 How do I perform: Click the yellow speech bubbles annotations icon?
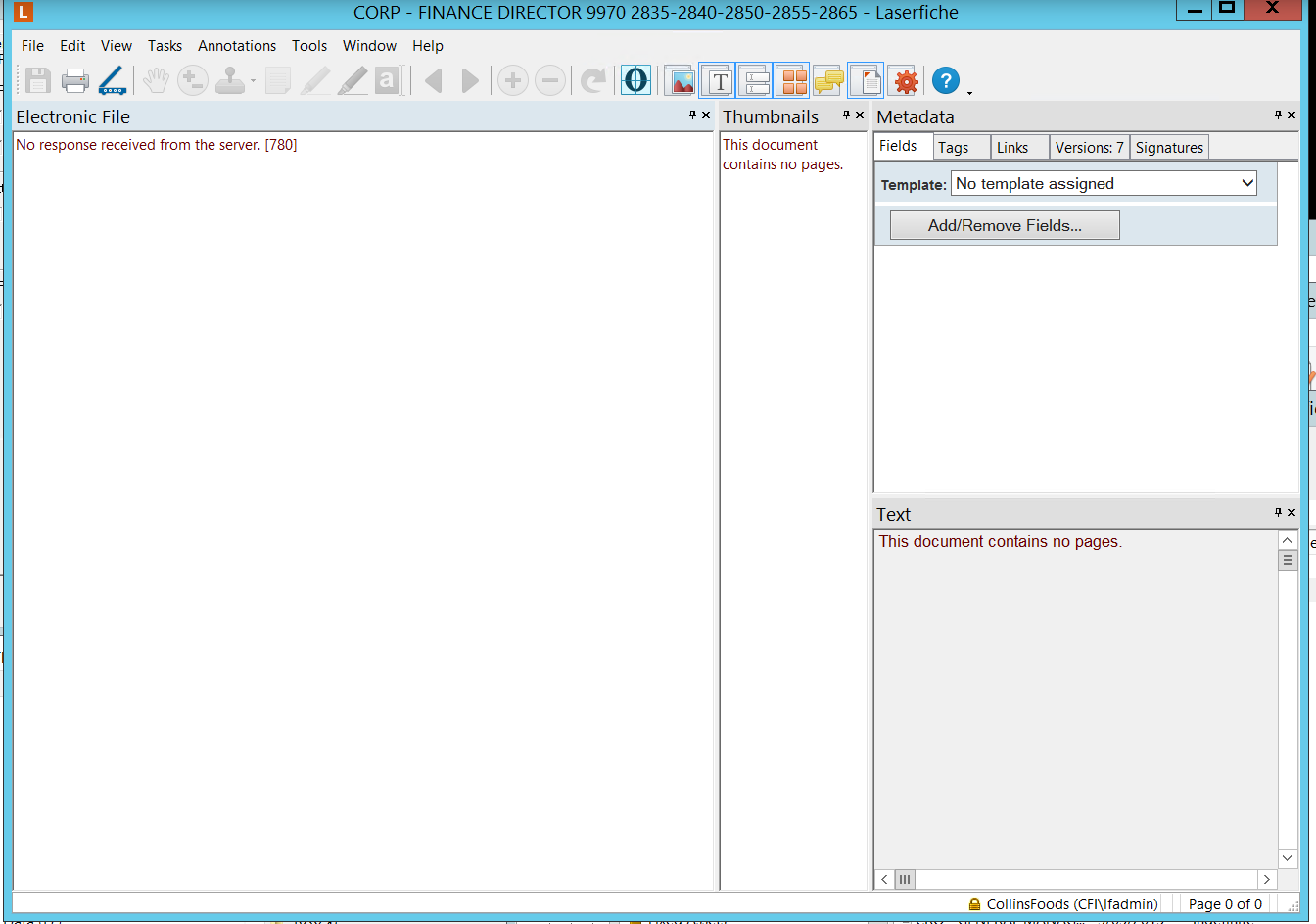[x=828, y=81]
